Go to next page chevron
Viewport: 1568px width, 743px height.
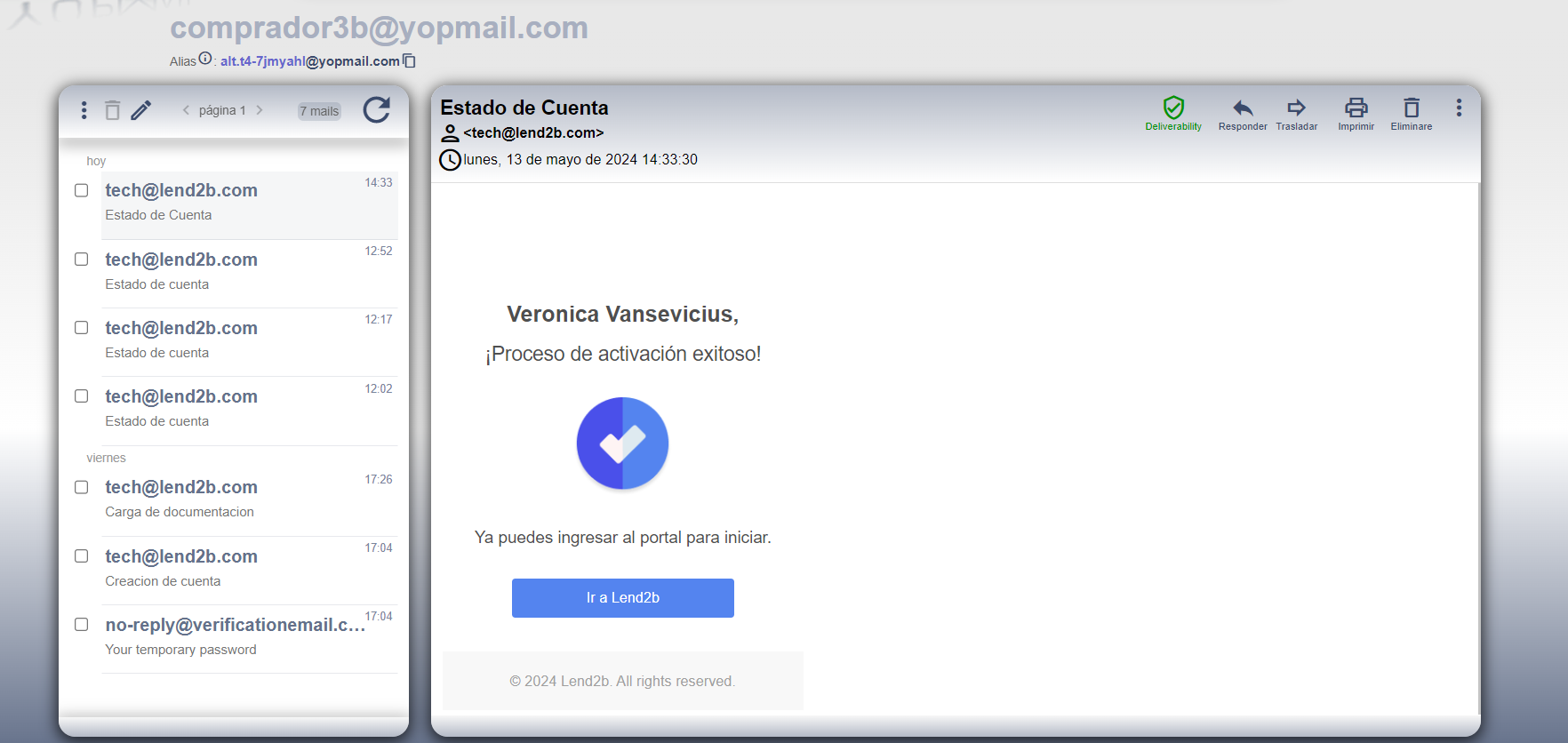coord(260,110)
